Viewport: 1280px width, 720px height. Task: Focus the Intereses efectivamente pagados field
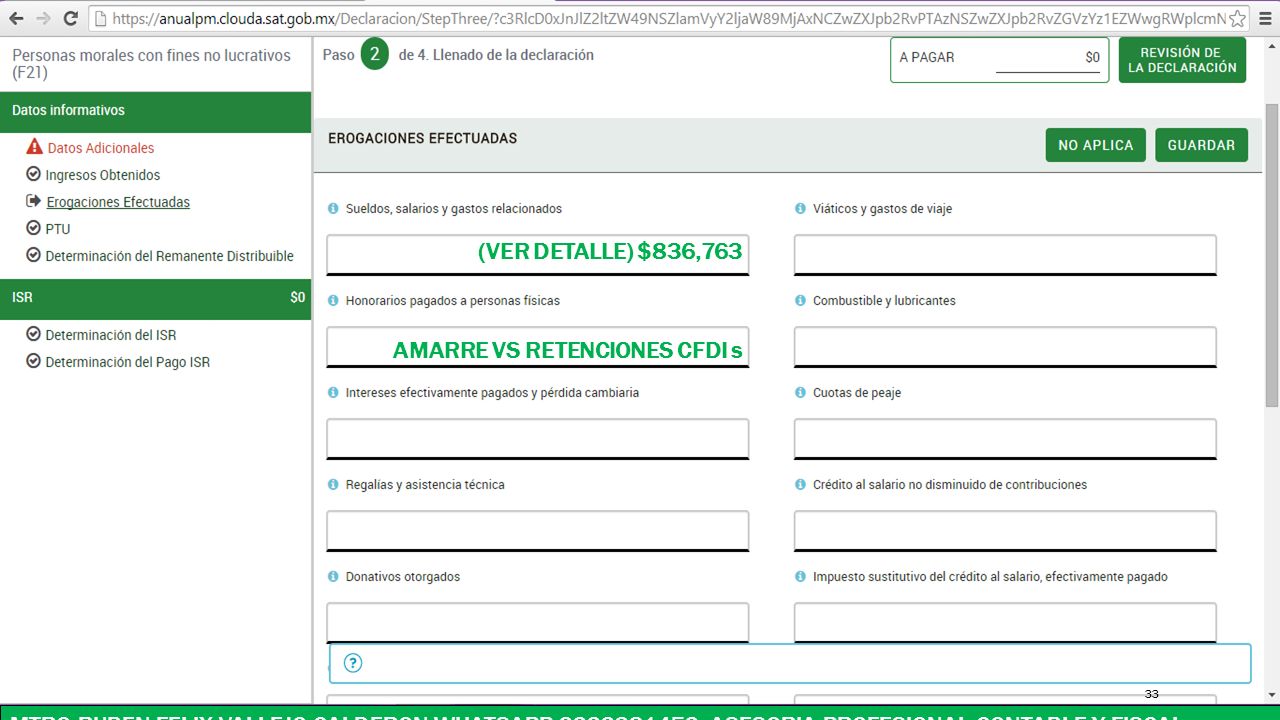(537, 438)
